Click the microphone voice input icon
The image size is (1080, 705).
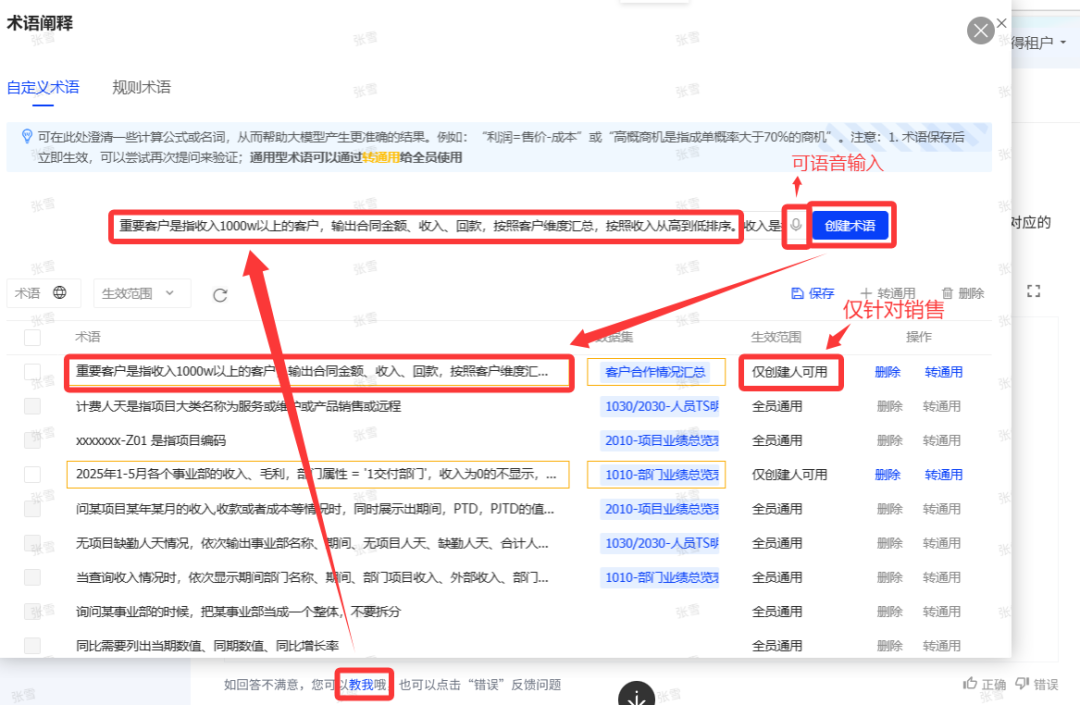(x=796, y=226)
